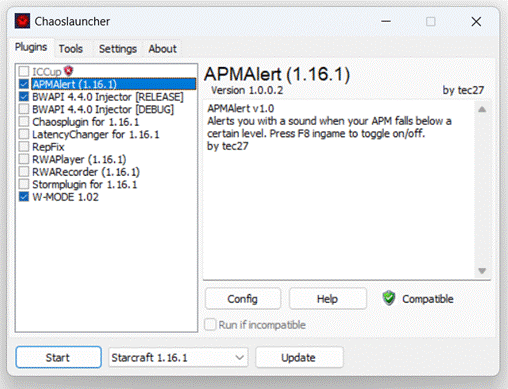Close the Chaoslauncher window
Viewport: 508px width, 389px height.
click(x=476, y=21)
